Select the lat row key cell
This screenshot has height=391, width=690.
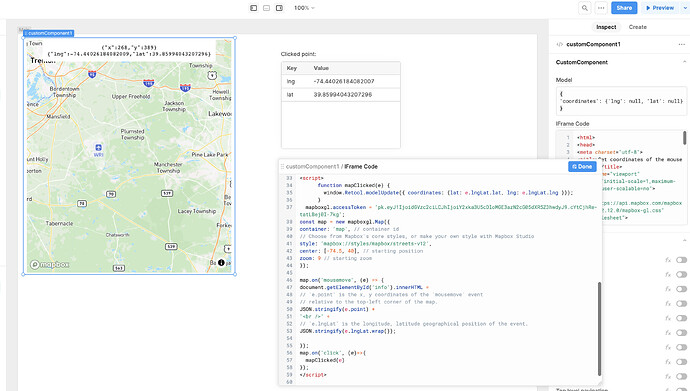(x=290, y=95)
